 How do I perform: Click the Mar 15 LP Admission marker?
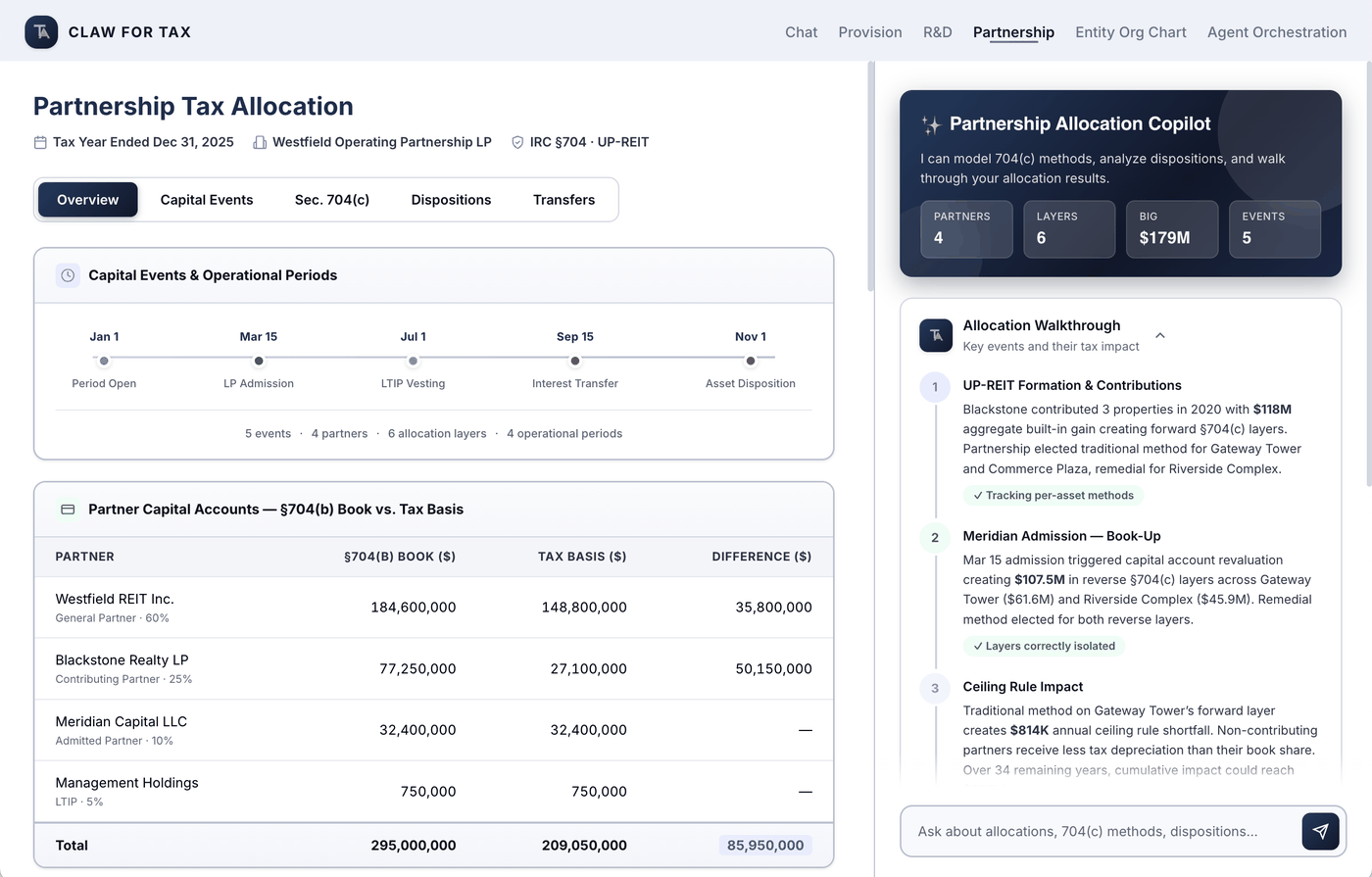click(x=259, y=361)
